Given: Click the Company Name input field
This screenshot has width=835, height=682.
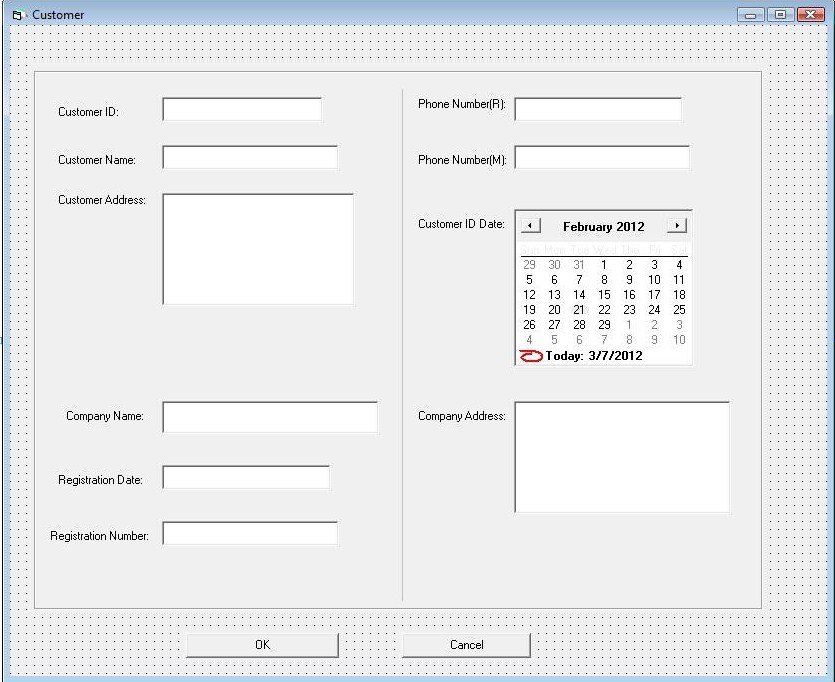Looking at the screenshot, I should pyautogui.click(x=270, y=416).
